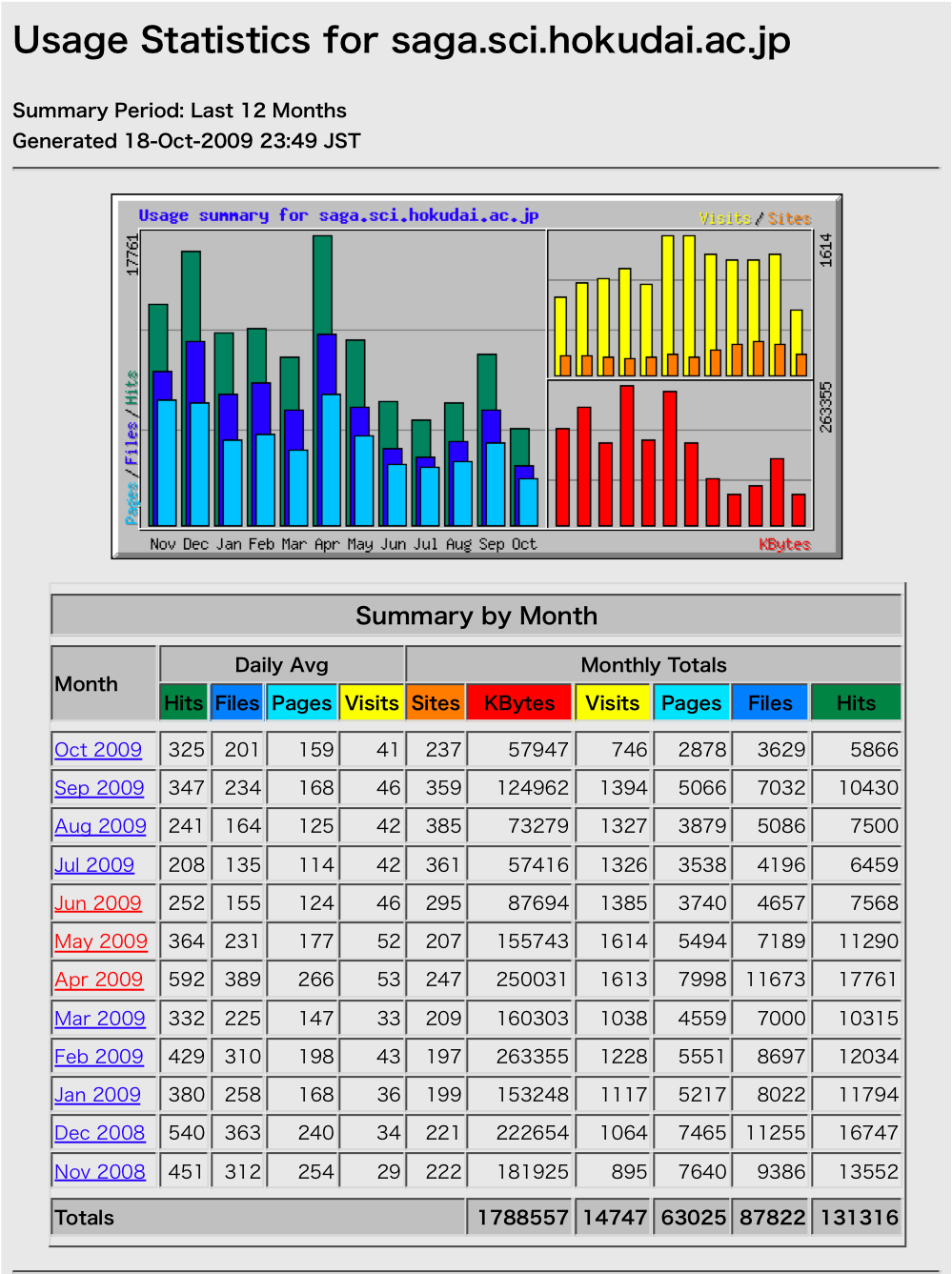Open the Mar 2009 monthly report link

[100, 1019]
